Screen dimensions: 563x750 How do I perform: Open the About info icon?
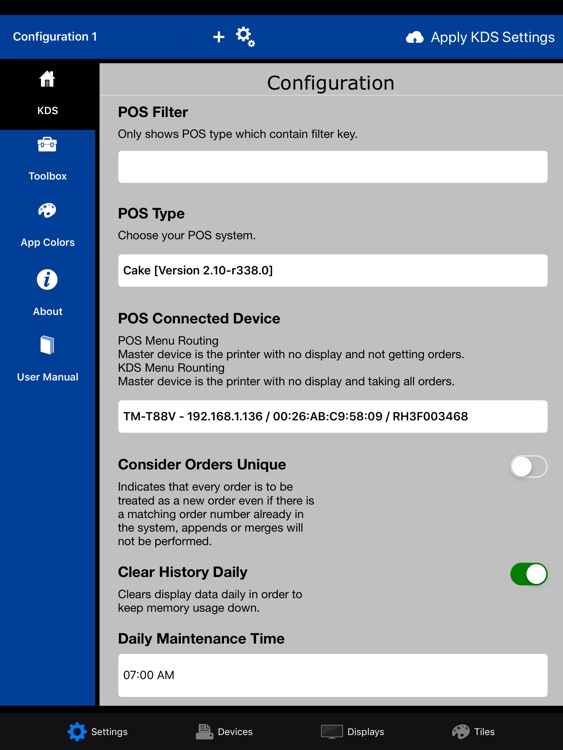click(47, 279)
